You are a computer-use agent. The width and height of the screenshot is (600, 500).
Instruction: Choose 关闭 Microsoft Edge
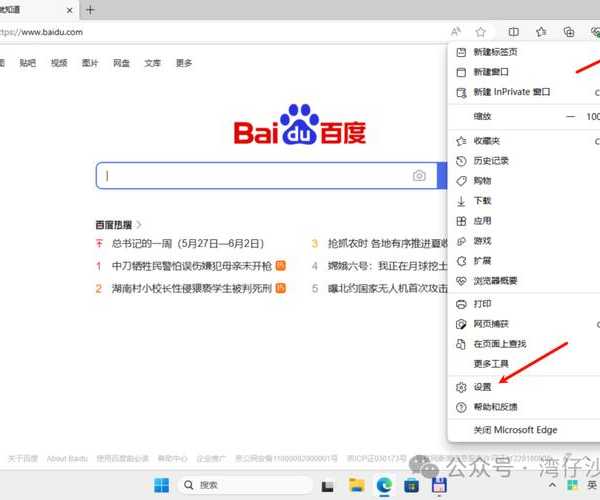[523, 430]
